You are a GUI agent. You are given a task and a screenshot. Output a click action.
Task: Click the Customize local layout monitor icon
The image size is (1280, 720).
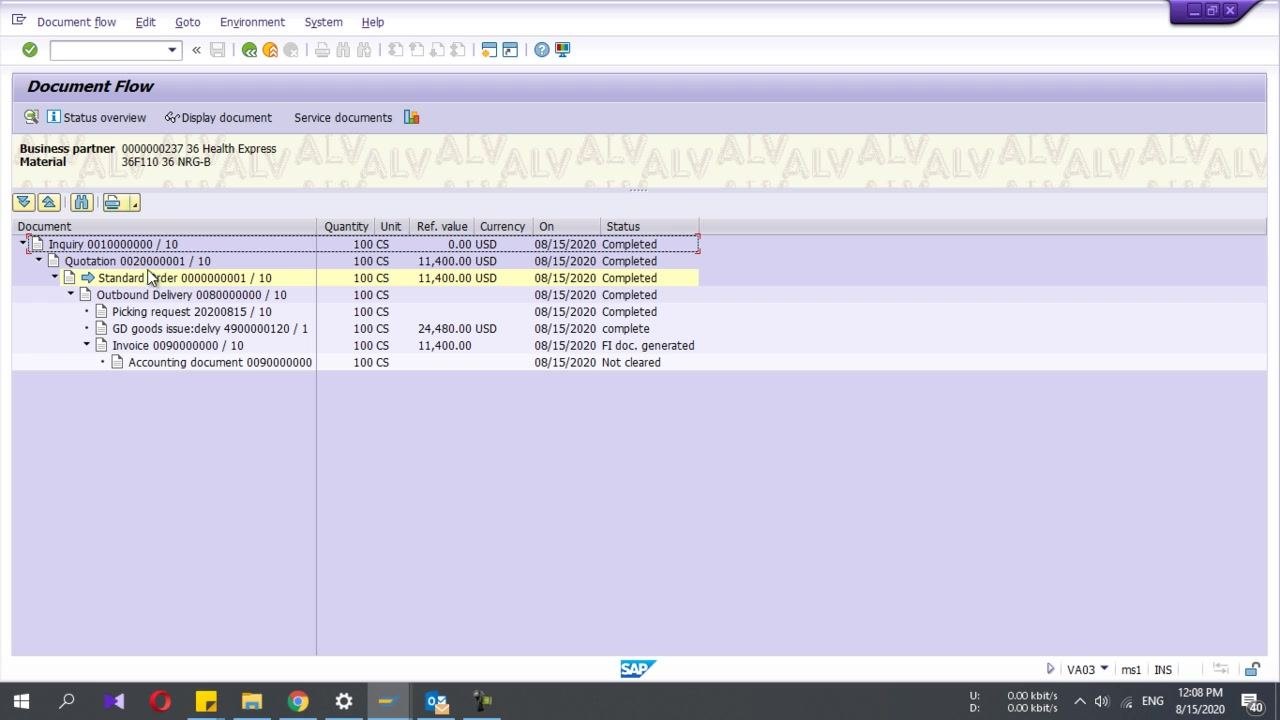click(x=563, y=50)
